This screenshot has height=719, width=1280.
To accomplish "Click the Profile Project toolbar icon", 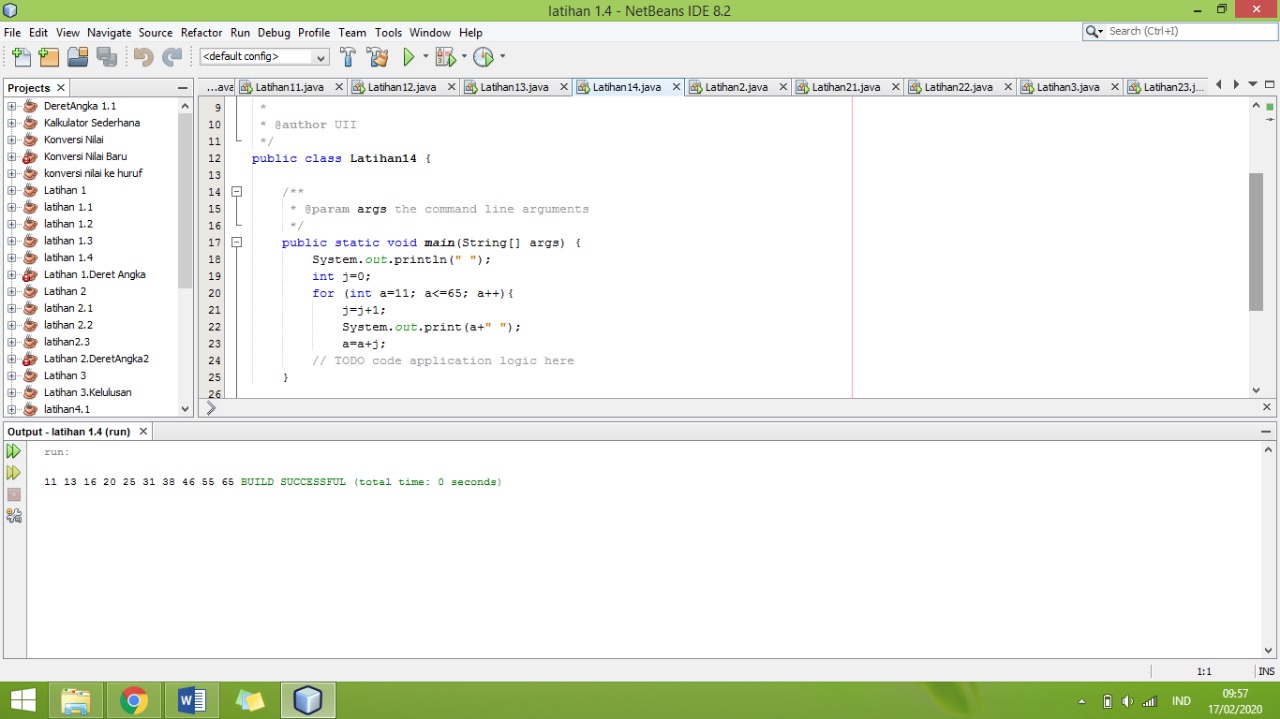I will coord(483,57).
